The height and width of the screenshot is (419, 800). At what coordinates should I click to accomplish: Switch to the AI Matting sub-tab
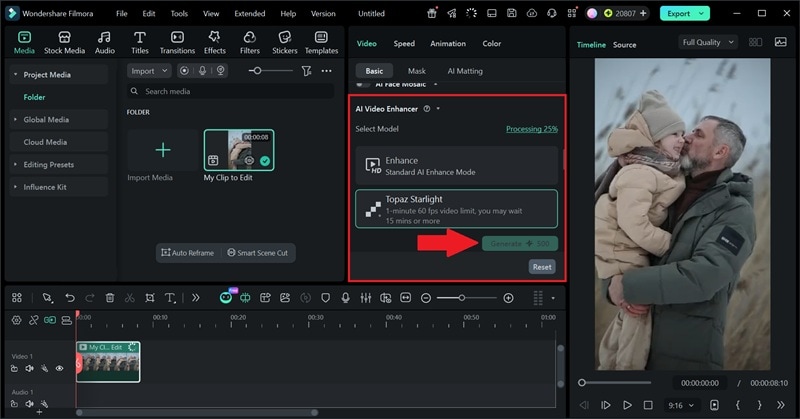pos(465,71)
